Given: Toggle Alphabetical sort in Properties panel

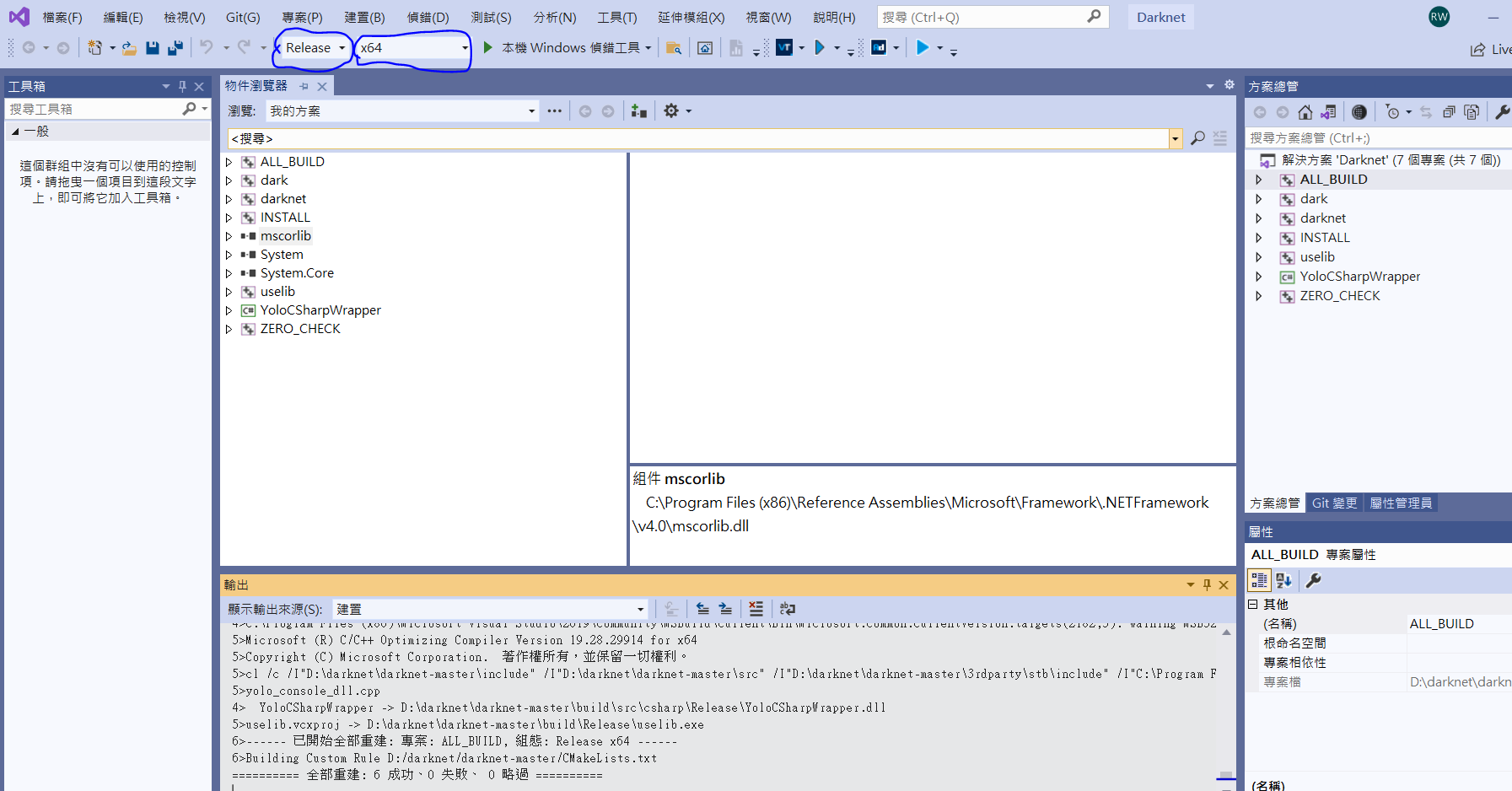Looking at the screenshot, I should (1283, 580).
